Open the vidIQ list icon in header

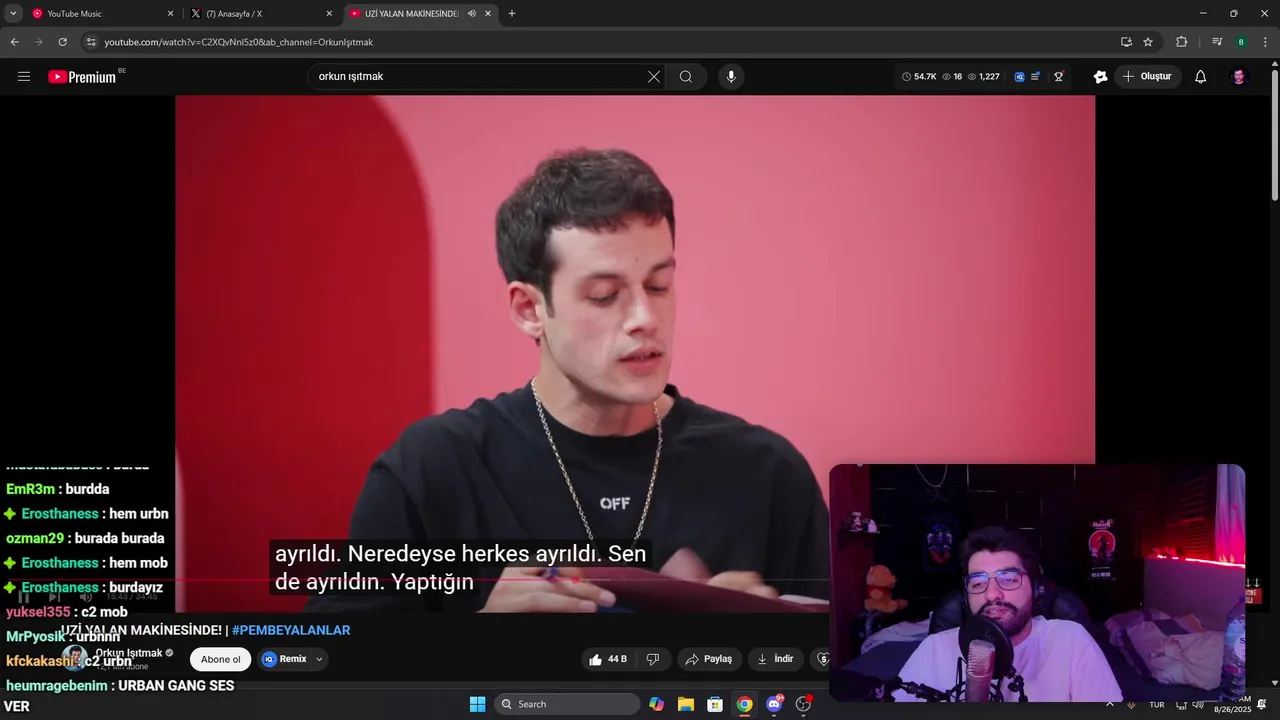coord(1035,77)
